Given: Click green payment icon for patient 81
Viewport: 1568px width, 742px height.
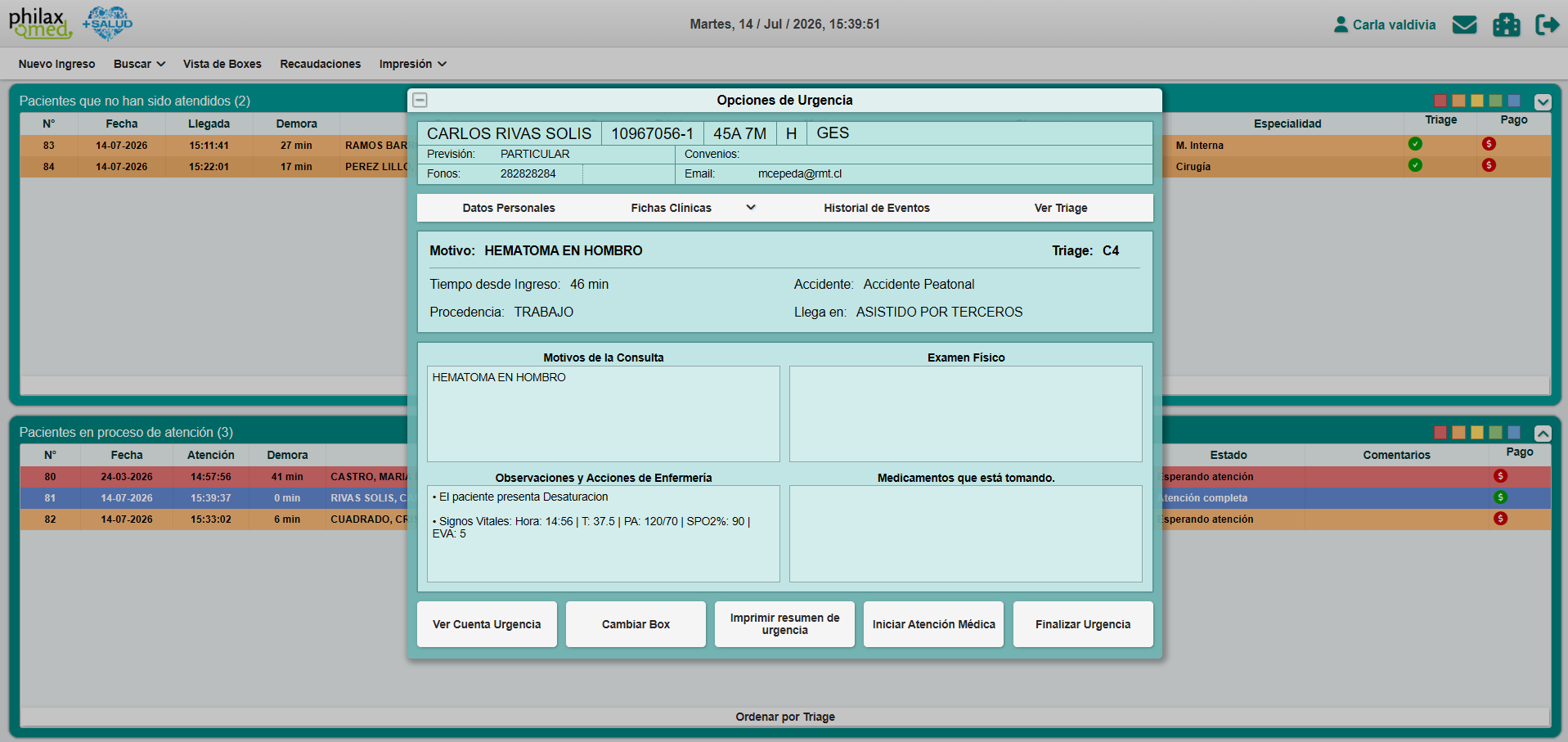Looking at the screenshot, I should click(x=1500, y=497).
